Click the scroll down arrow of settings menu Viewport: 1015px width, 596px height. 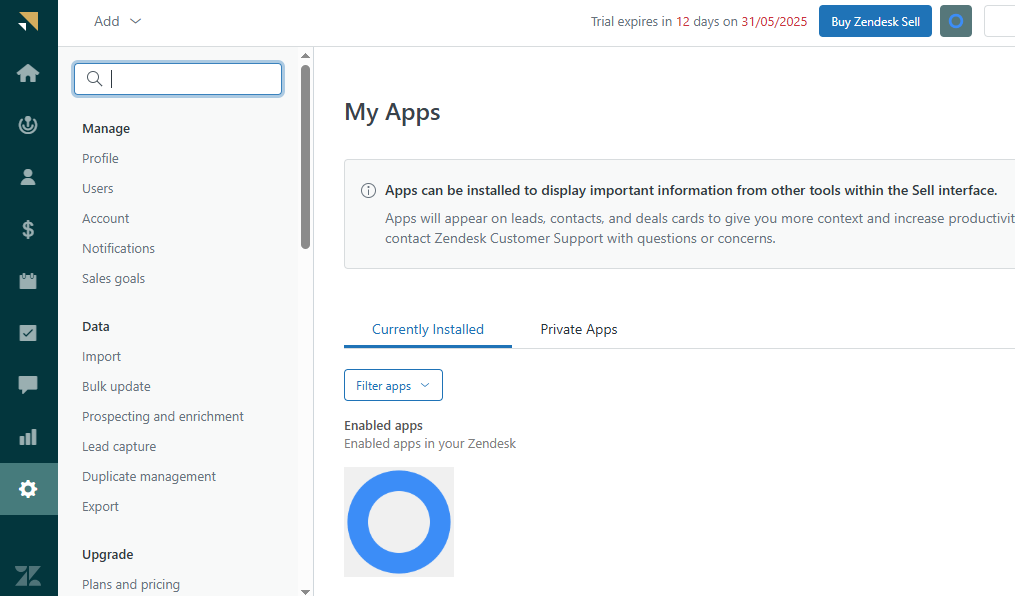306,591
